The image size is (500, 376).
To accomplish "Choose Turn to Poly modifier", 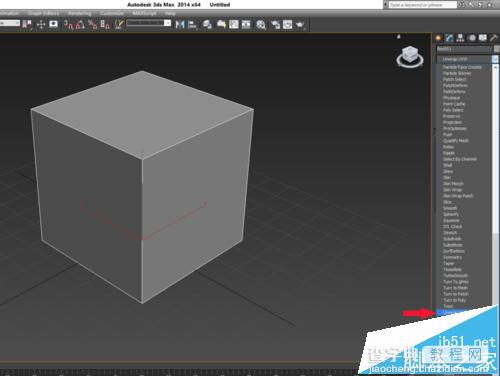I will 454,300.
